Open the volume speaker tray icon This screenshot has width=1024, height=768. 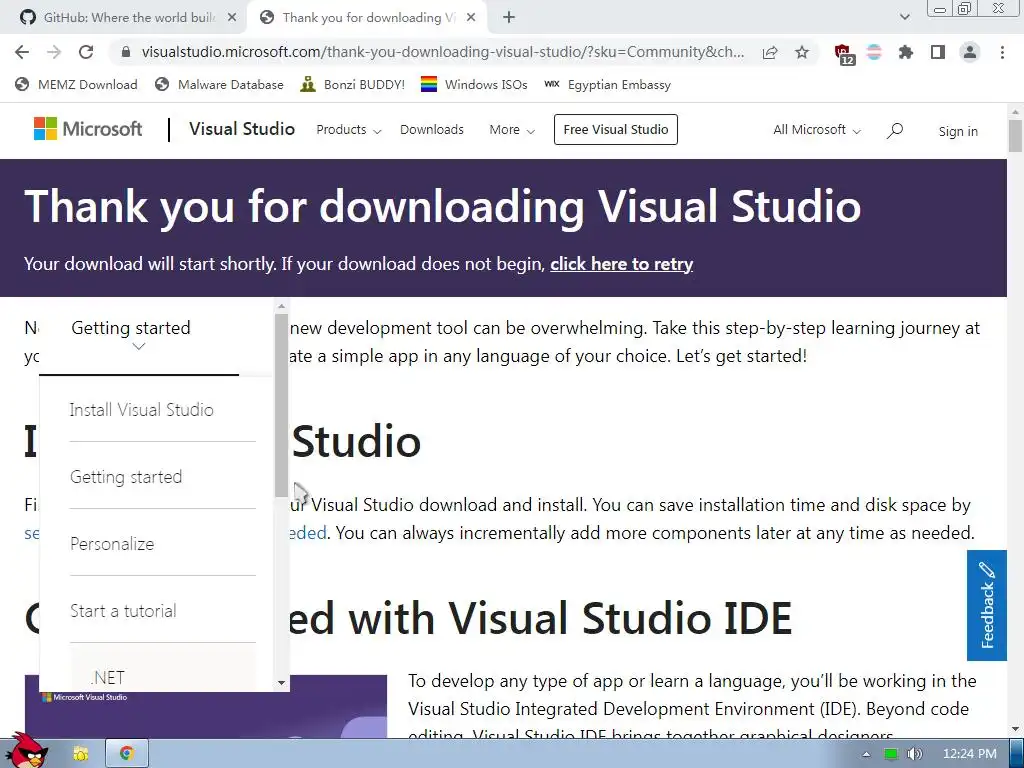(914, 754)
